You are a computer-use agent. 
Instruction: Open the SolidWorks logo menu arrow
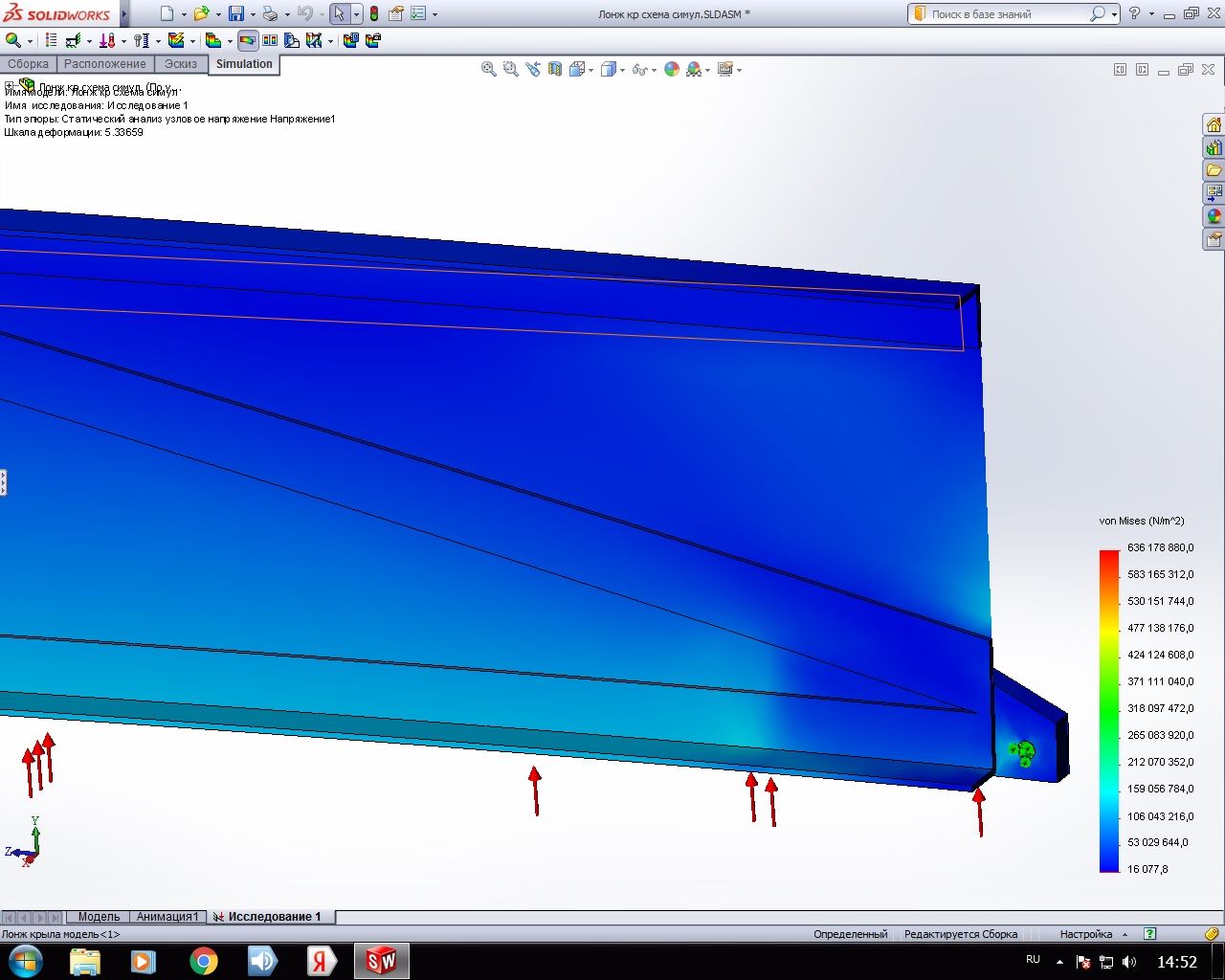(123, 14)
